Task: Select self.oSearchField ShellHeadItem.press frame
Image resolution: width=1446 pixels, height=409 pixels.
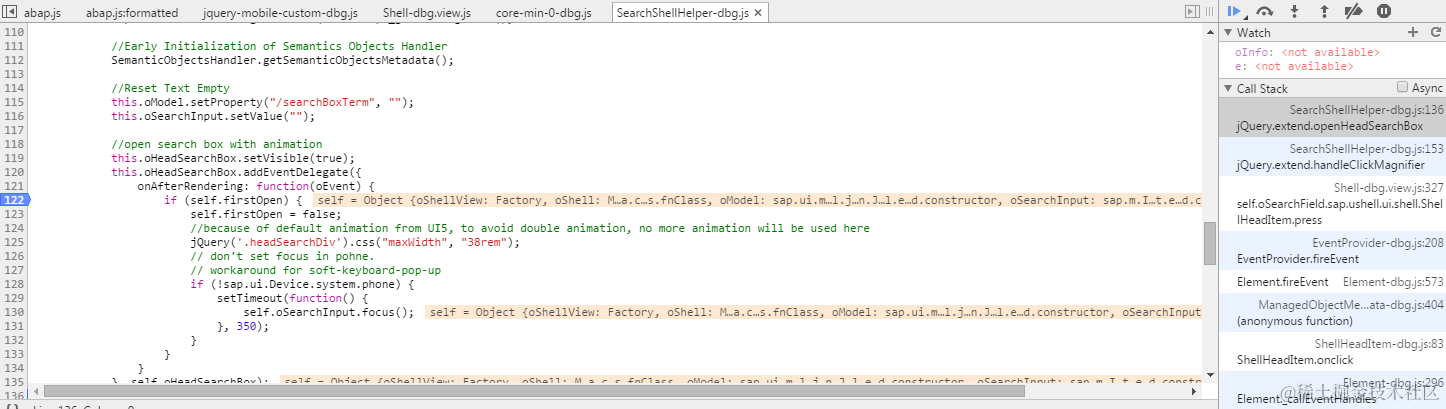Action: pos(1332,202)
